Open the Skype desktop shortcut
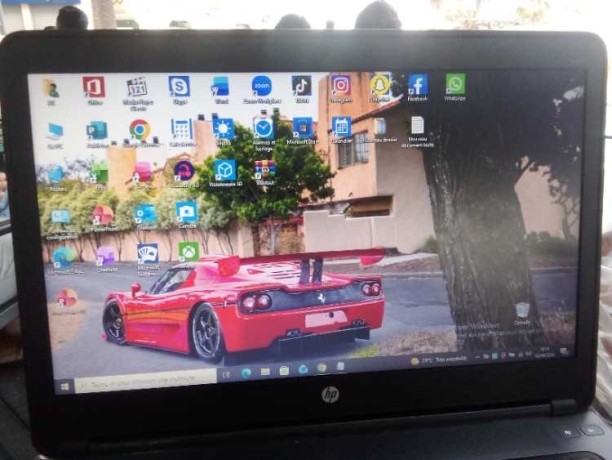The height and width of the screenshot is (460, 612). (179, 90)
